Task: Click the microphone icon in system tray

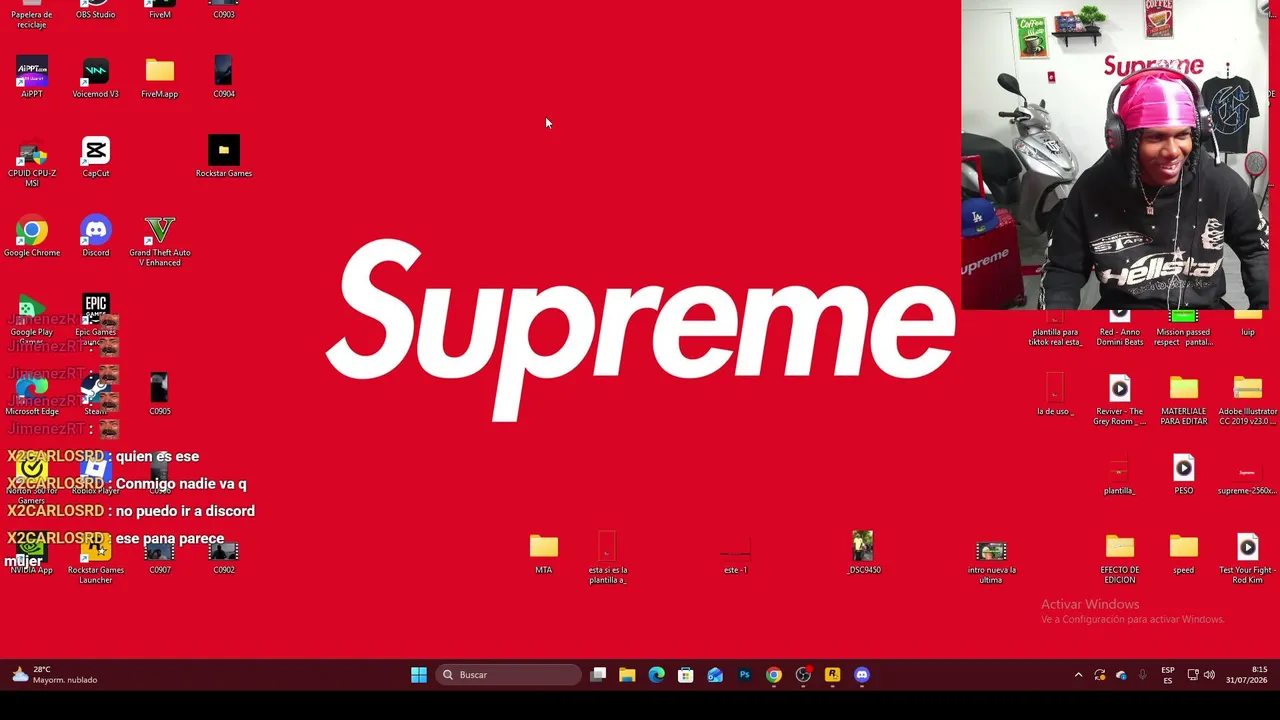Action: tap(1142, 675)
